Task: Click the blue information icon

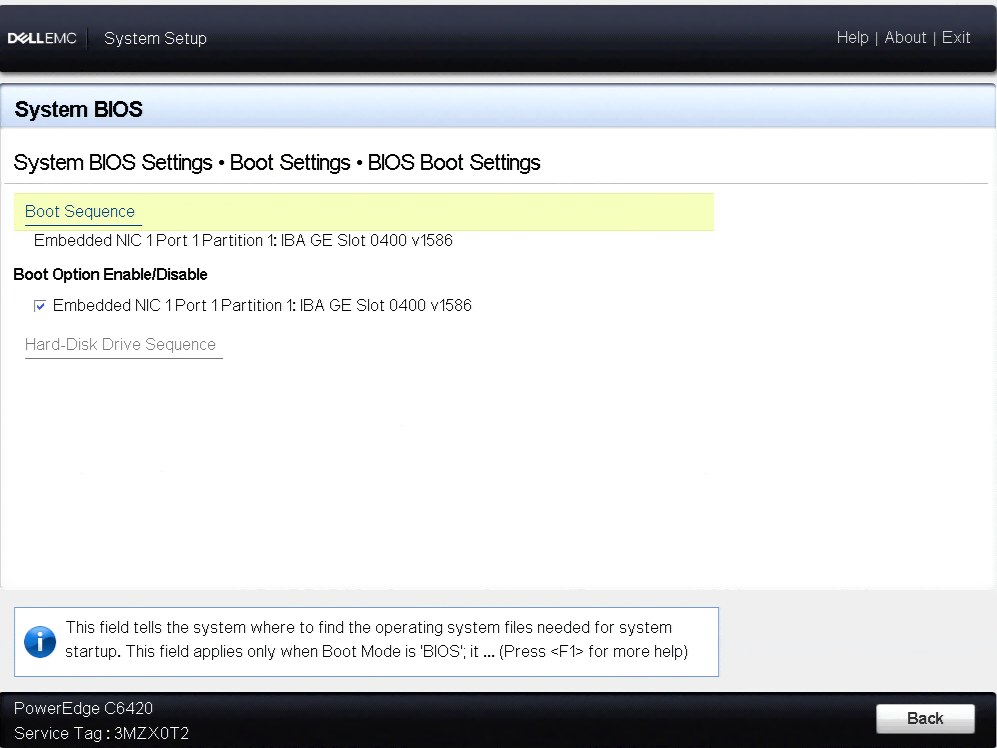Action: click(x=40, y=642)
